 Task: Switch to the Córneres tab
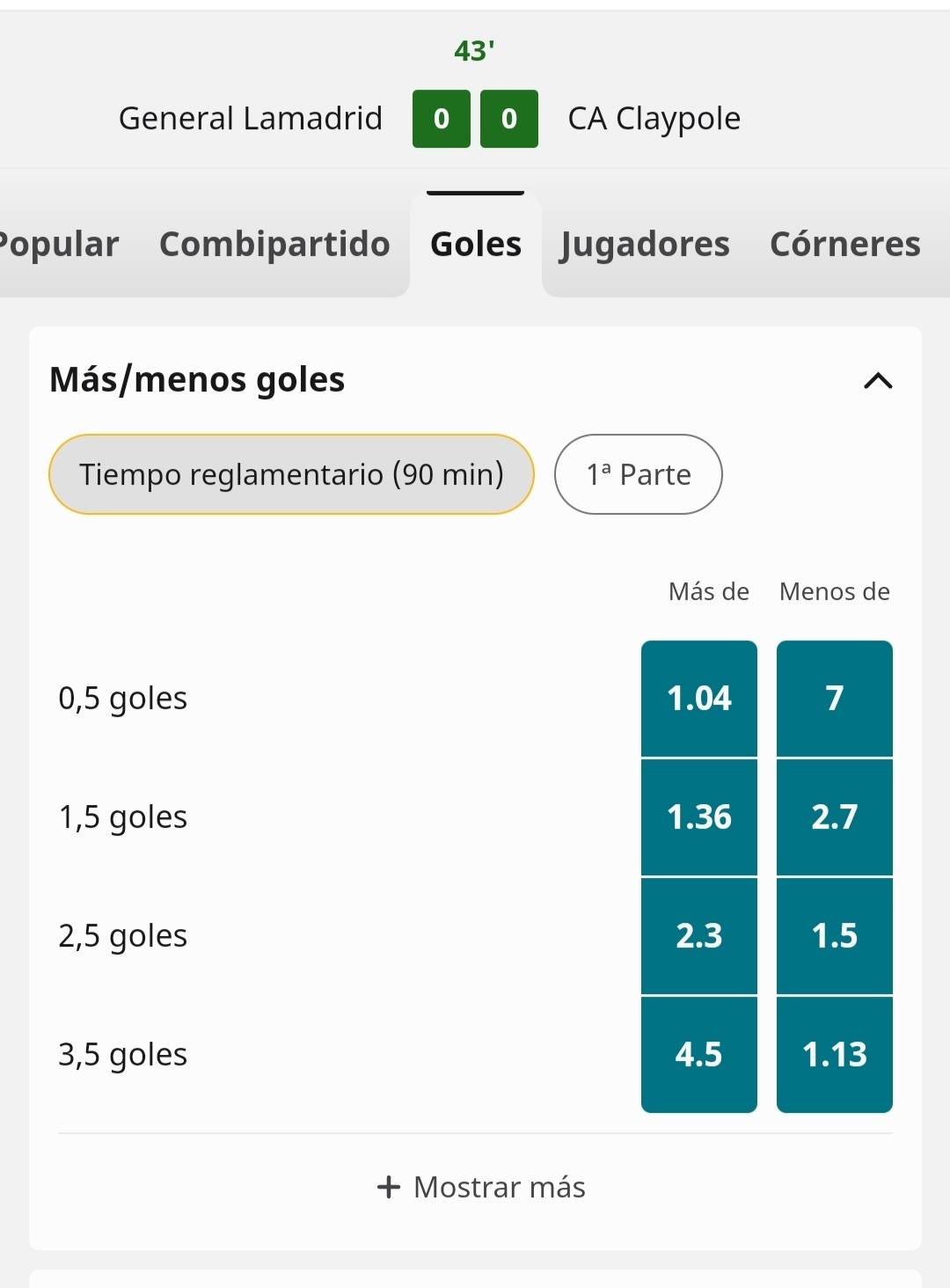click(844, 244)
